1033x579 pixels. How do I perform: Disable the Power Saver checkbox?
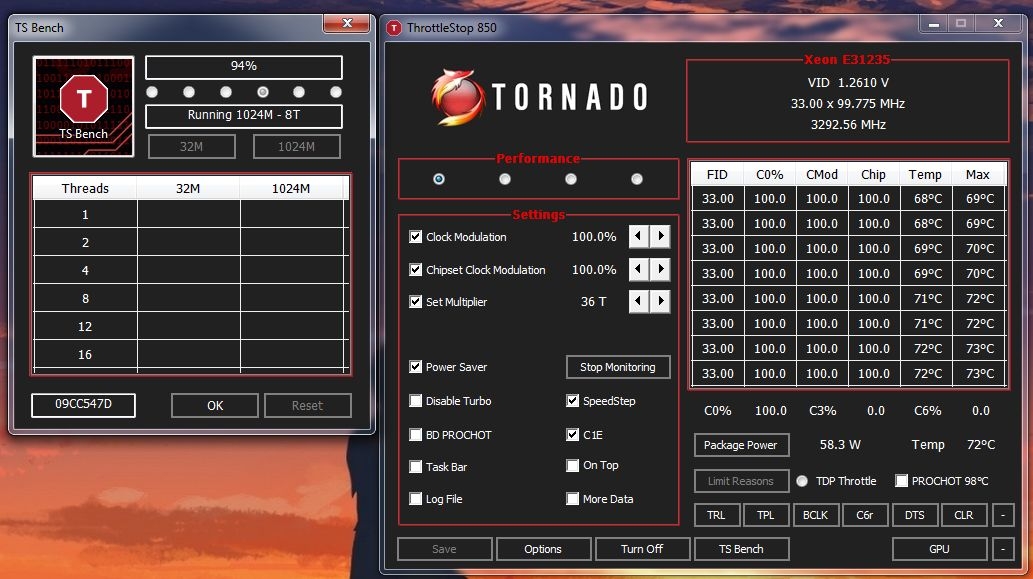point(416,367)
